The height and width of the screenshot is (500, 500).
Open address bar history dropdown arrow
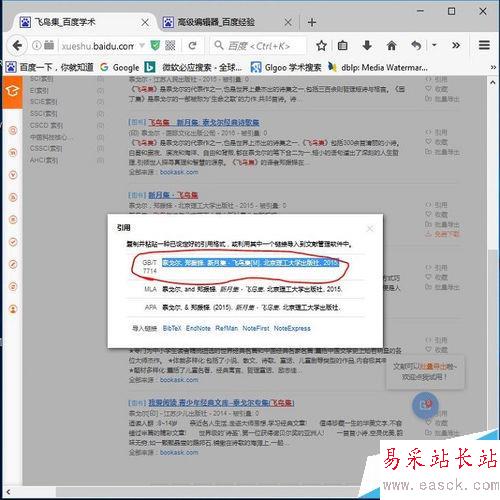pyautogui.click(x=142, y=45)
